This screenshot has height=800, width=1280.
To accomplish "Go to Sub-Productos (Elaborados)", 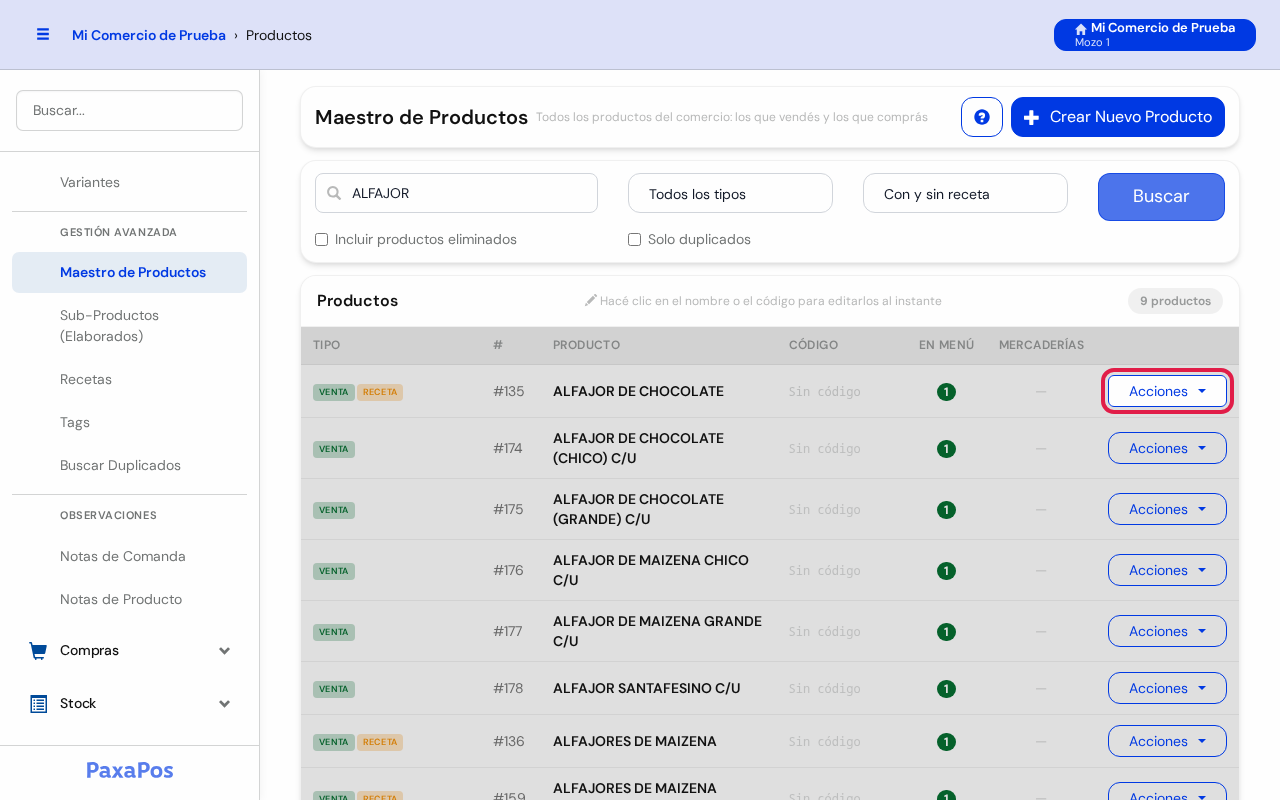I will coord(129,326).
